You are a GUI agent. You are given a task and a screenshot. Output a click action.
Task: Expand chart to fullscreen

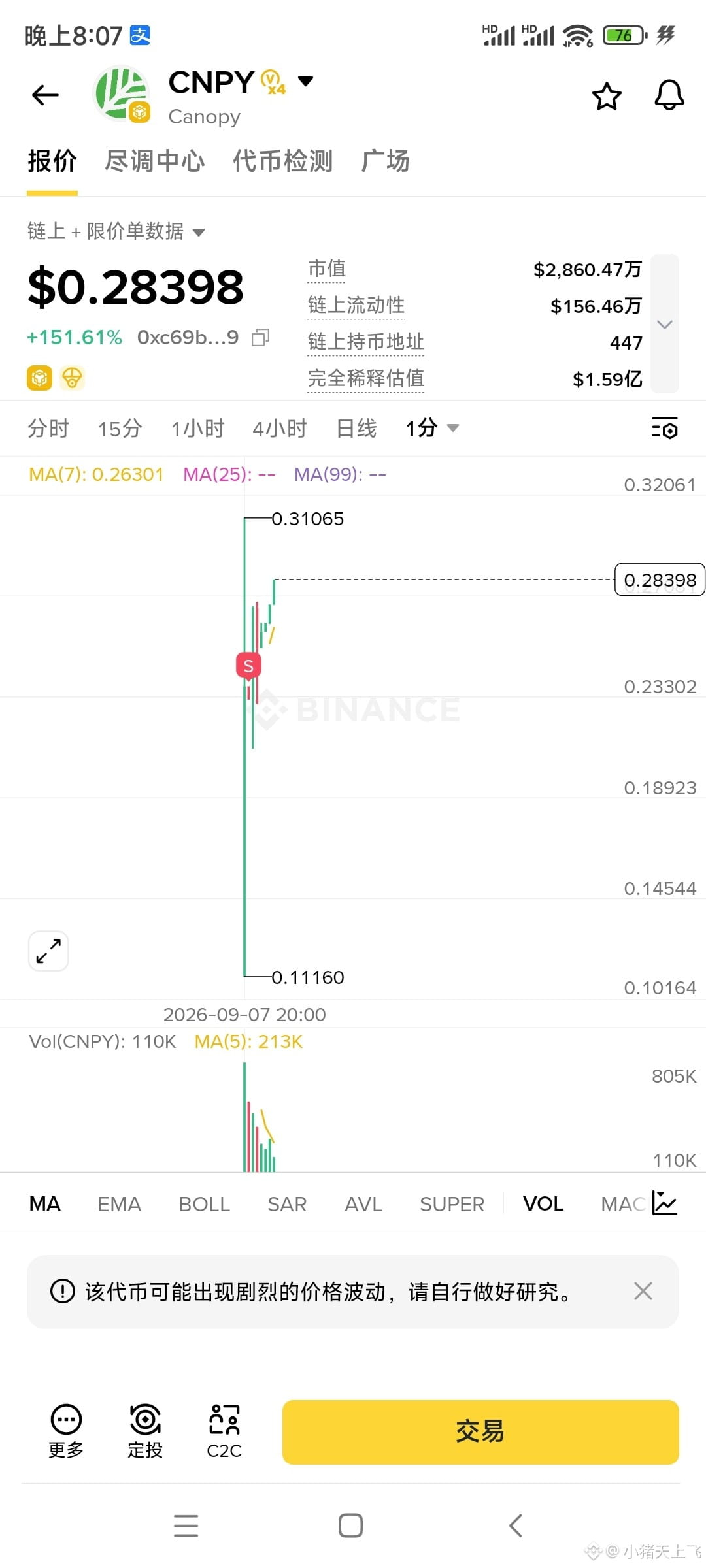point(48,951)
